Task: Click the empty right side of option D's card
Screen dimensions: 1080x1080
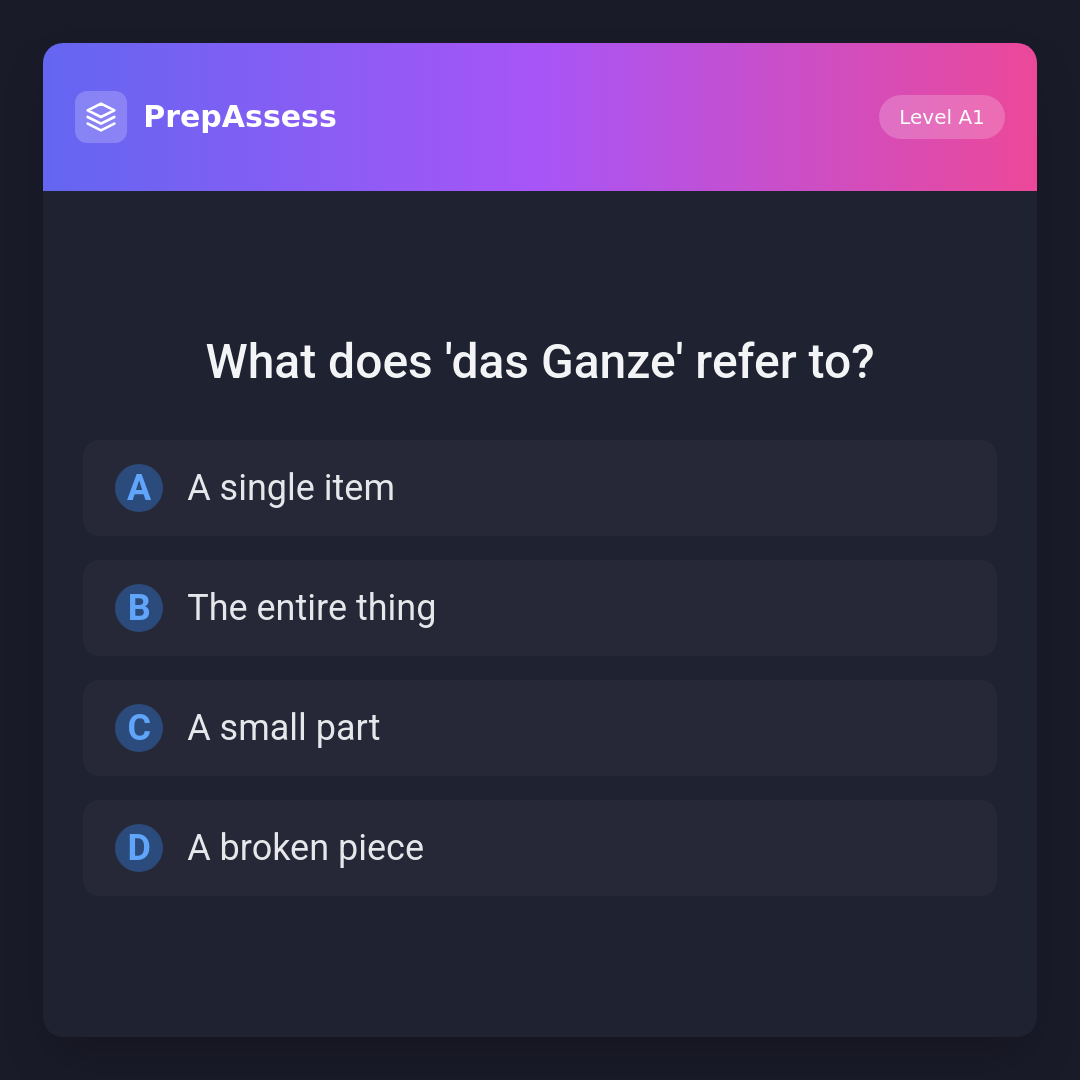Action: [800, 848]
